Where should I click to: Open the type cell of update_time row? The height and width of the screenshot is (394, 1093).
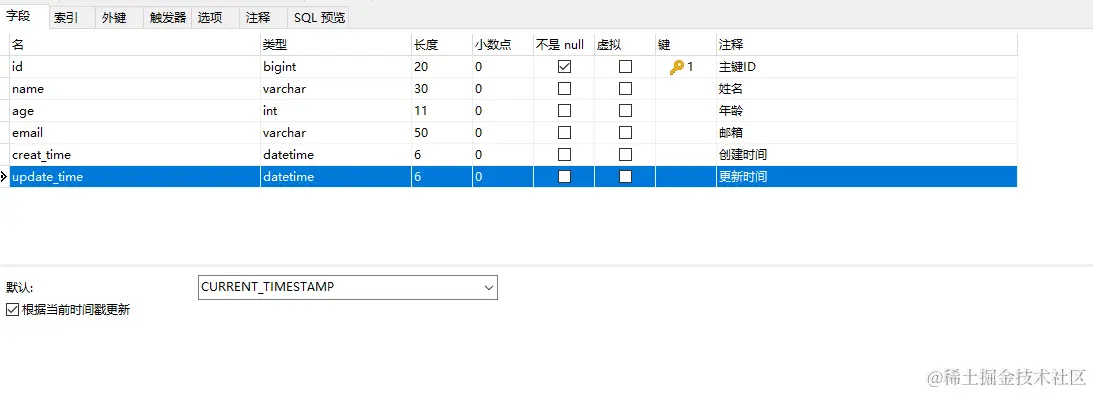click(x=336, y=176)
